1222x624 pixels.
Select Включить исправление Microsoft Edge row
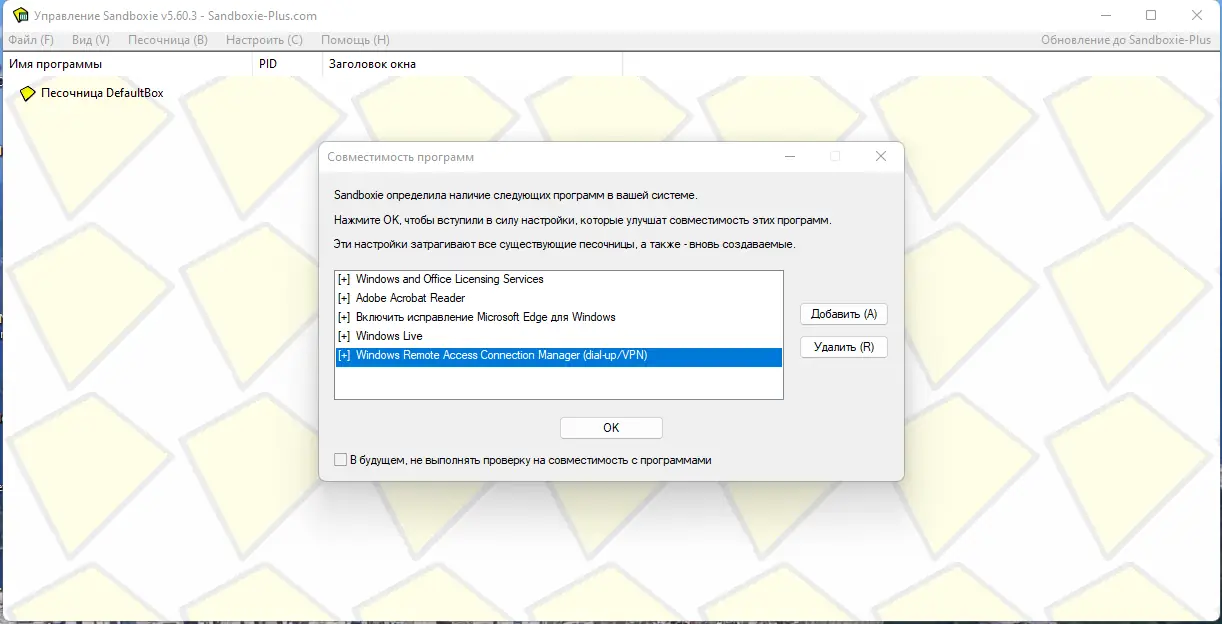[x=559, y=317]
